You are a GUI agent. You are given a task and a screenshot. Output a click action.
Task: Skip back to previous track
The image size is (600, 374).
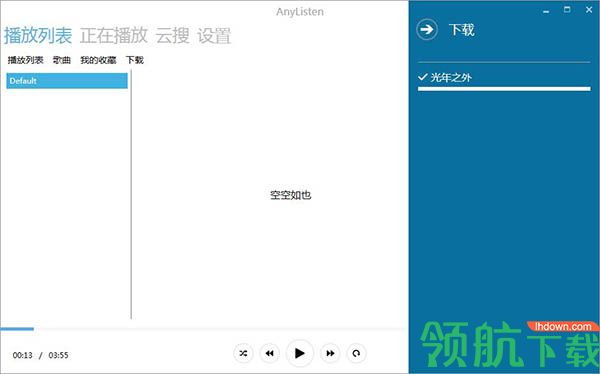(269, 353)
